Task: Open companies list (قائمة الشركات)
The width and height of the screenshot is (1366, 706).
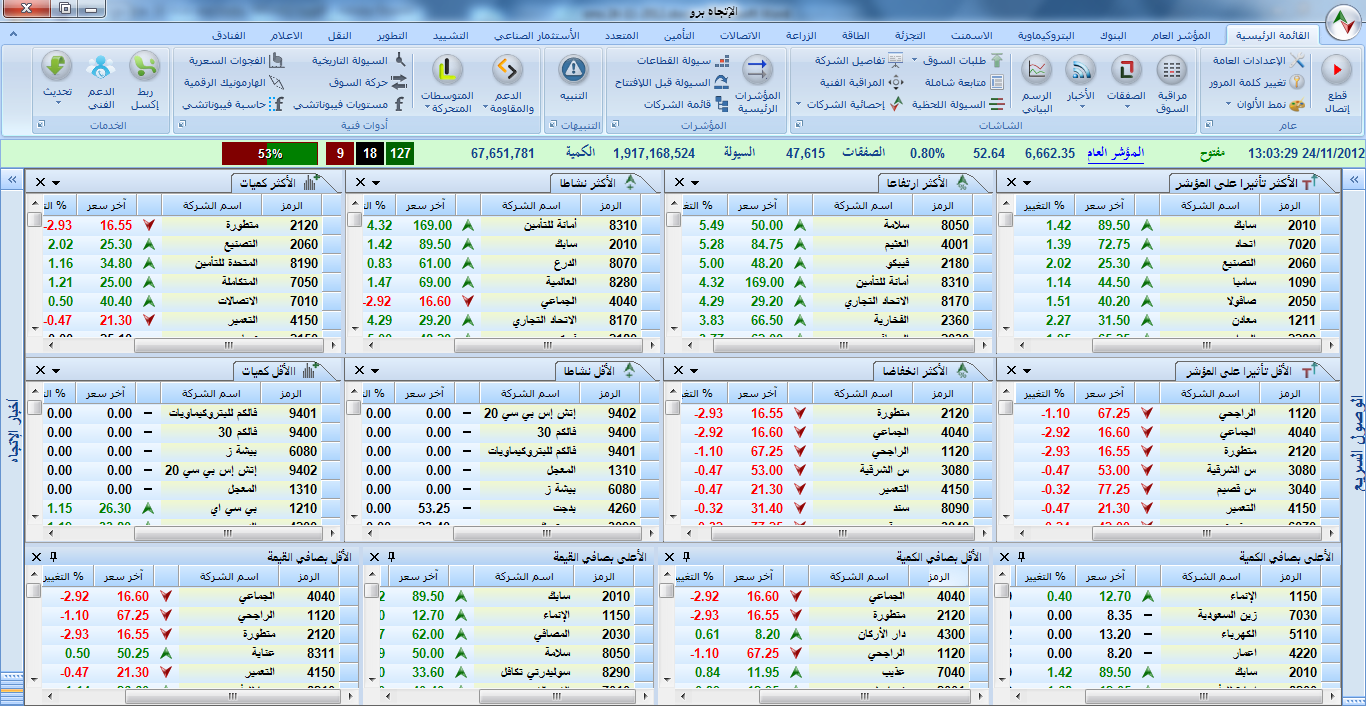Action: pyautogui.click(x=685, y=104)
